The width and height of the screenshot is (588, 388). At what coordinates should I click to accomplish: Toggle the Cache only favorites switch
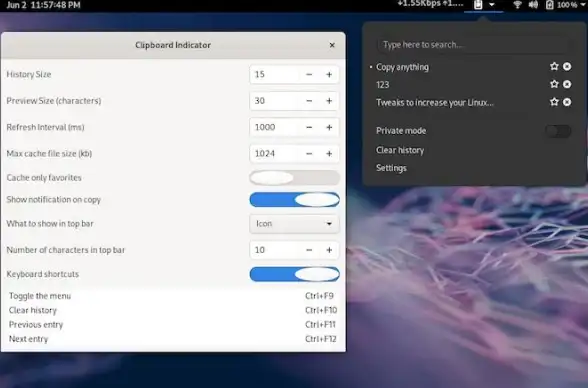[x=294, y=178]
